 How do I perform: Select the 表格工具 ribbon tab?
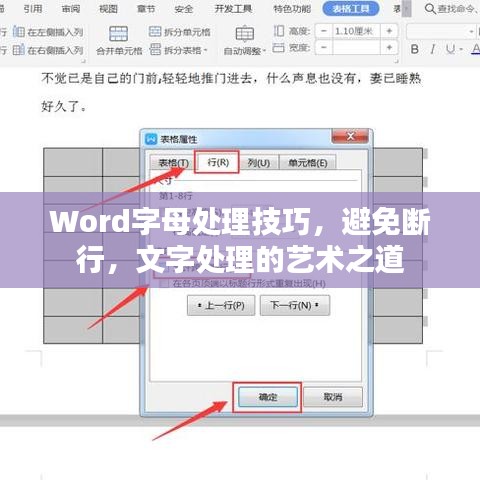click(351, 9)
